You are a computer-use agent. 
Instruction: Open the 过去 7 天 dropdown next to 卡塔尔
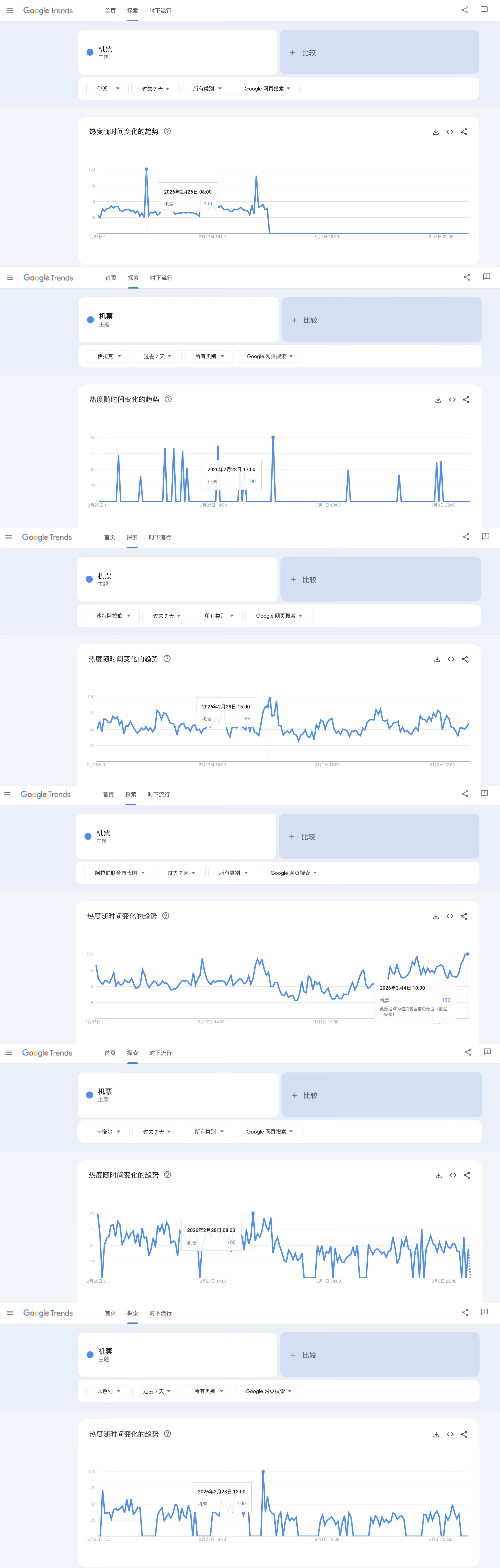coord(156,1132)
